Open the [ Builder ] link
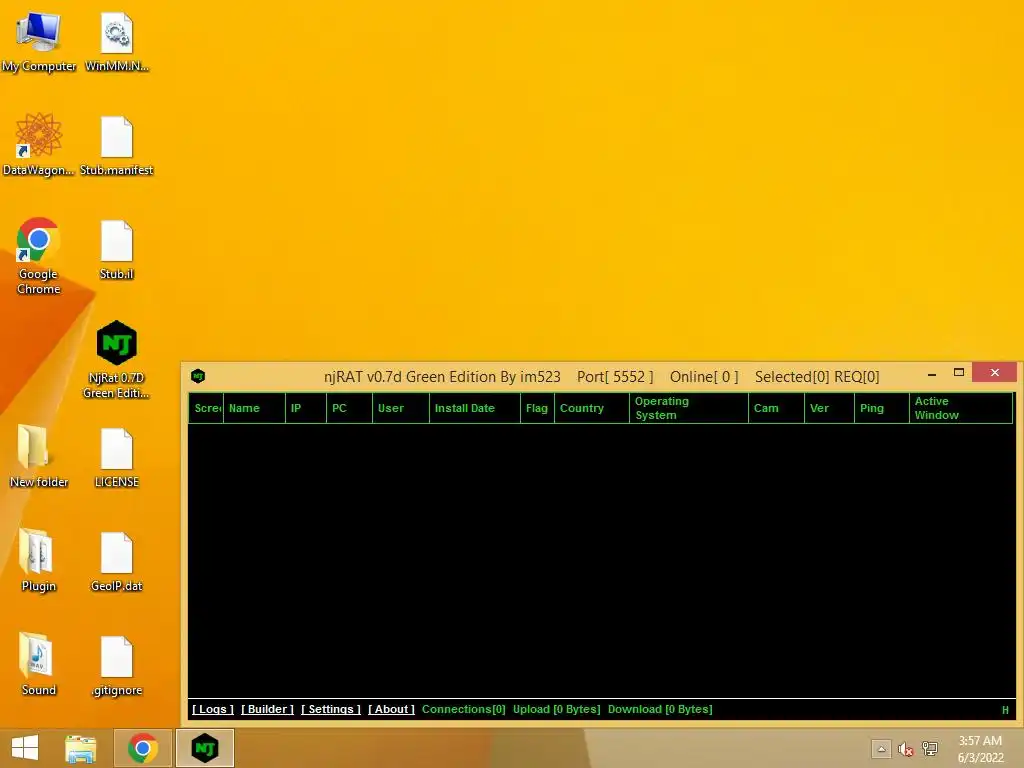1024x768 pixels. click(x=267, y=709)
